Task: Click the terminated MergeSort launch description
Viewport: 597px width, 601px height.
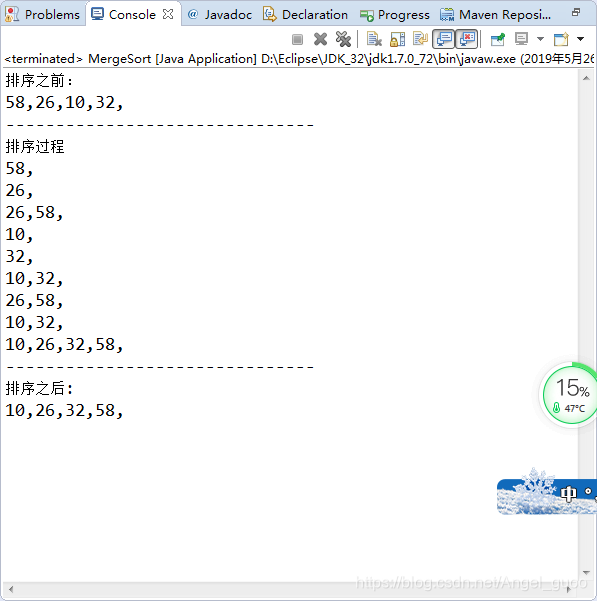Action: pos(299,59)
